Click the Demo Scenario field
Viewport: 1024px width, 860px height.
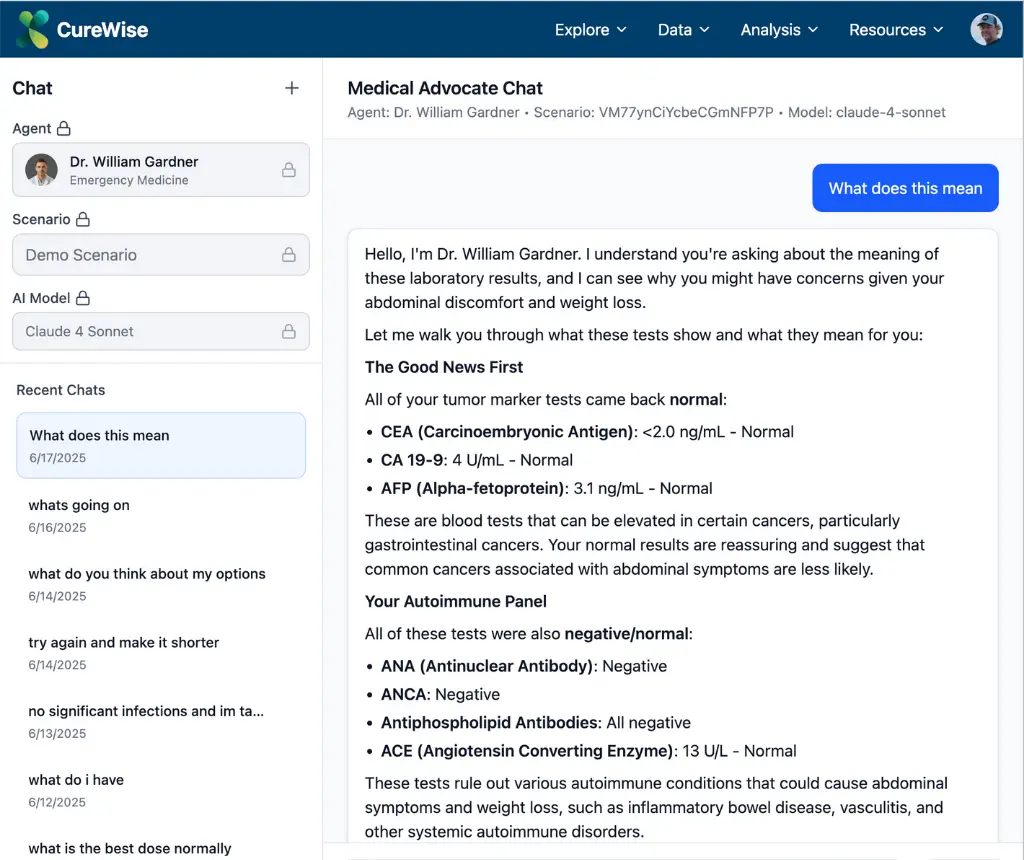coord(150,255)
